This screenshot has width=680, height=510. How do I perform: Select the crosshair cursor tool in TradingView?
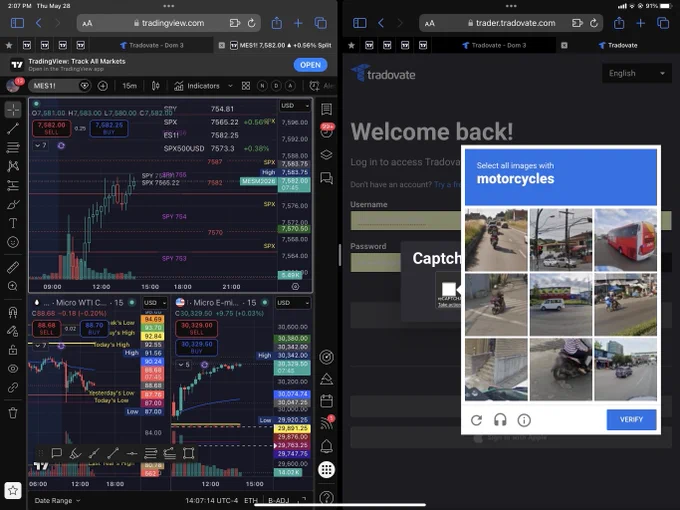click(13, 110)
